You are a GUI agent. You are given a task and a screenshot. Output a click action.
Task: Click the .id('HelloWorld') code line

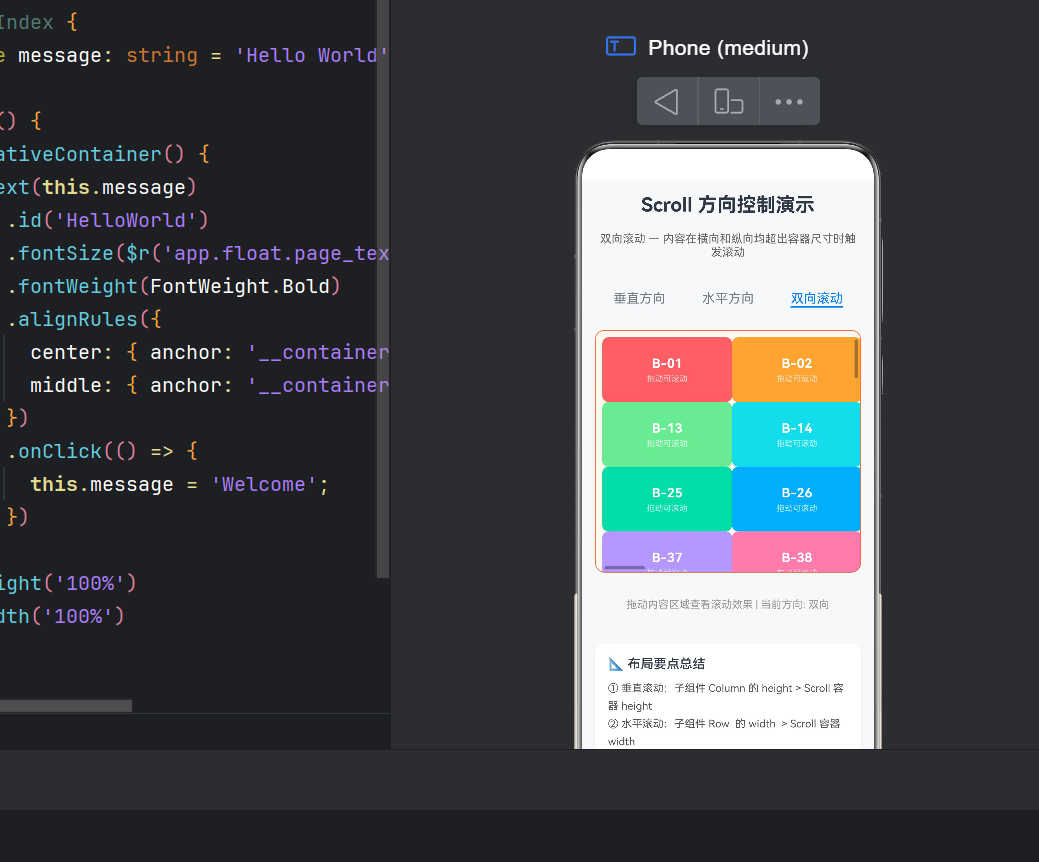click(x=108, y=220)
